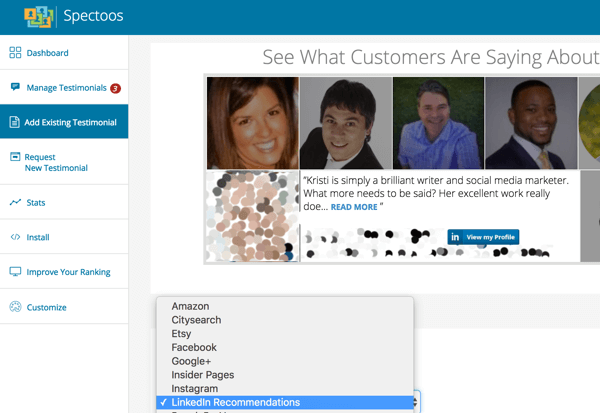Click the red 3 notification badge
This screenshot has height=413, width=600.
pyautogui.click(x=115, y=88)
